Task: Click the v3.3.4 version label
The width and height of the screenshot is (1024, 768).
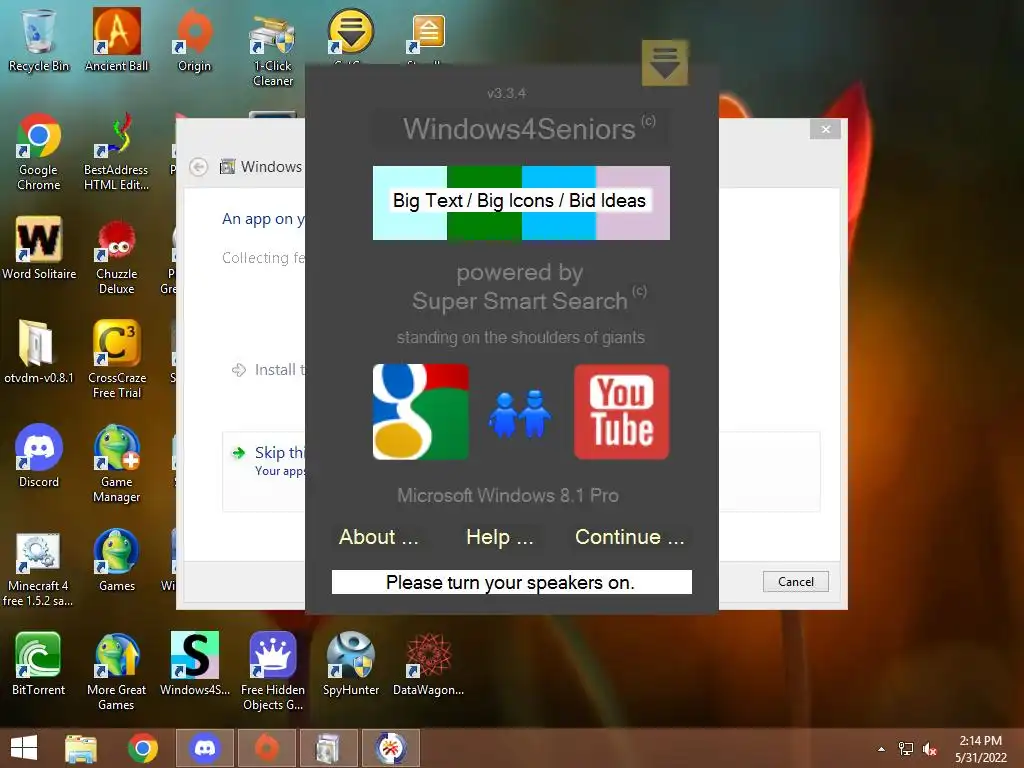Action: tap(506, 93)
